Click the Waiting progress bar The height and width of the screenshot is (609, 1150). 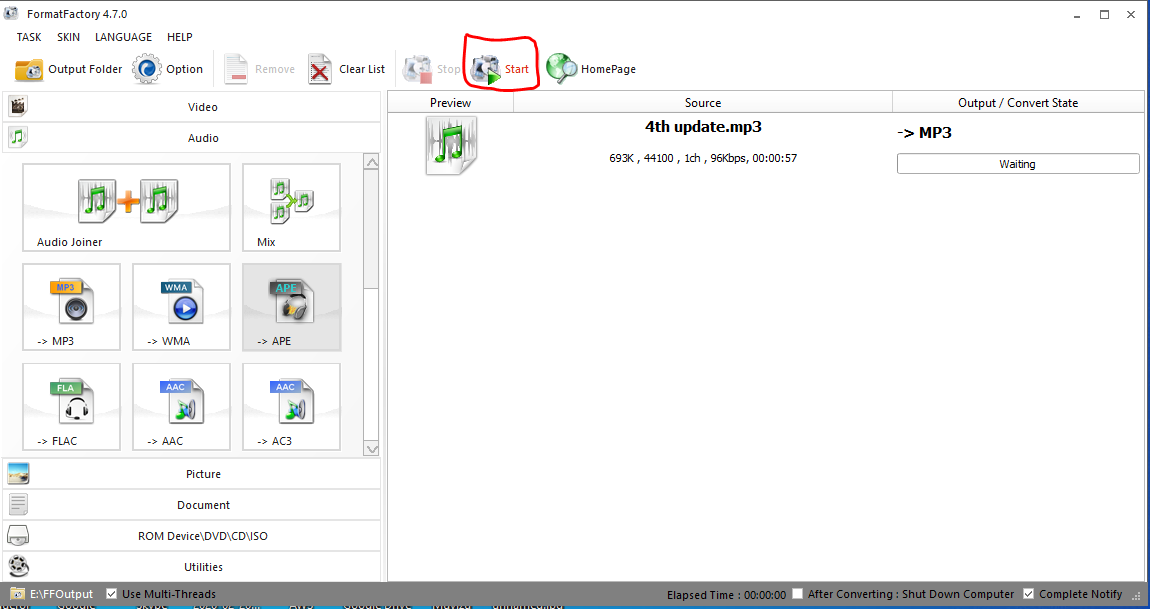click(1018, 164)
